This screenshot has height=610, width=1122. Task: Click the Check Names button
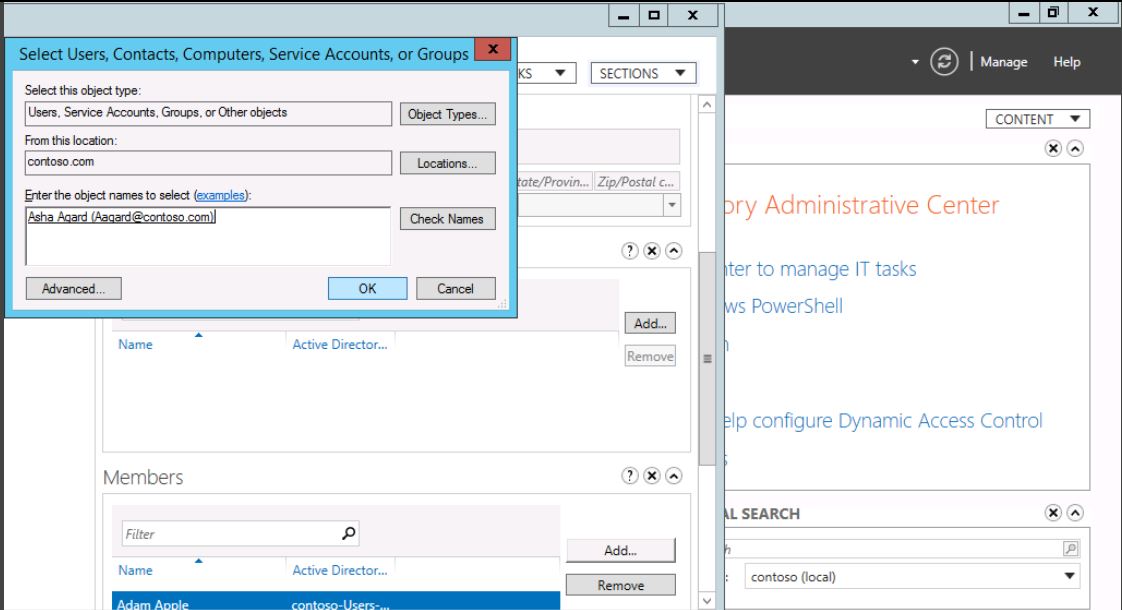[x=447, y=219]
